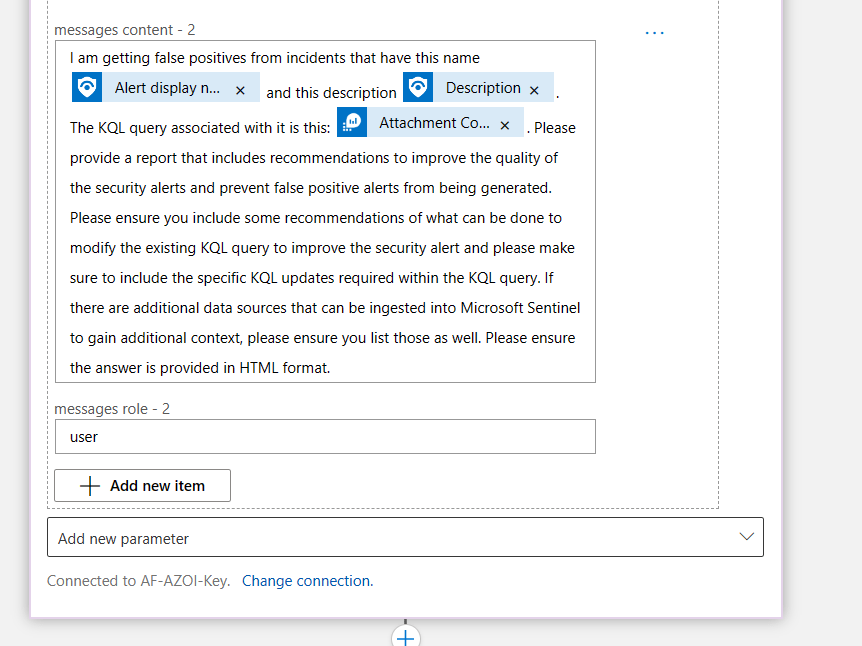Viewport: 862px width, 646px height.
Task: Click the Attachment Content token icon
Action: tap(352, 123)
